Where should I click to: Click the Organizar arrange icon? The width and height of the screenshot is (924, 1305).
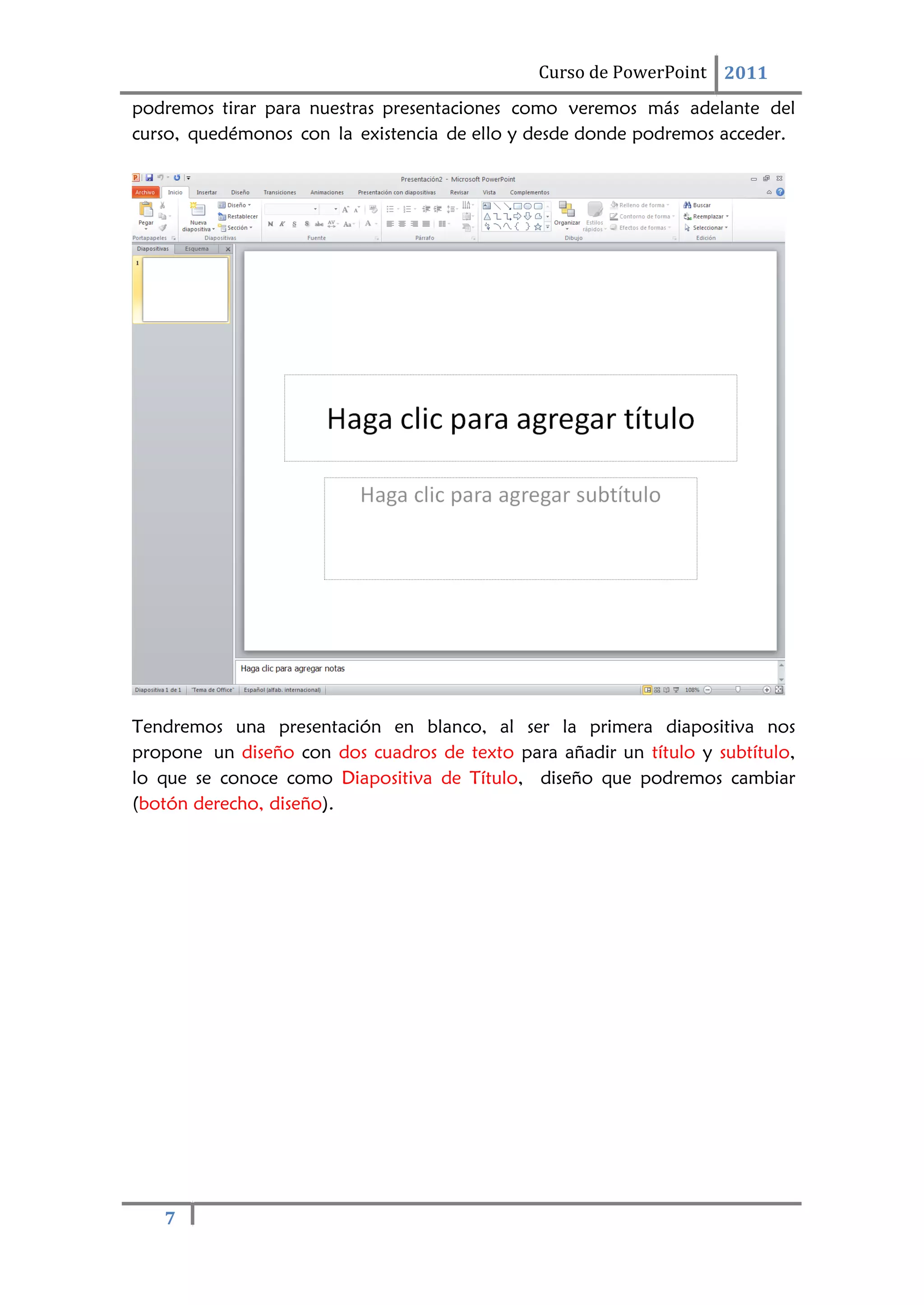click(x=566, y=209)
